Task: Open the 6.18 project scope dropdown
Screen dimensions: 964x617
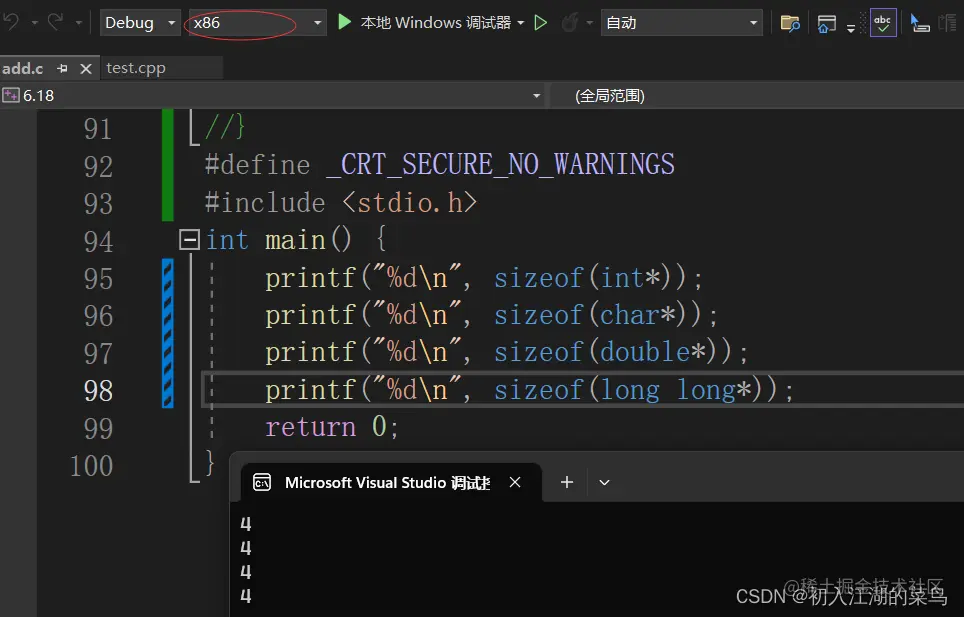Action: pos(272,96)
